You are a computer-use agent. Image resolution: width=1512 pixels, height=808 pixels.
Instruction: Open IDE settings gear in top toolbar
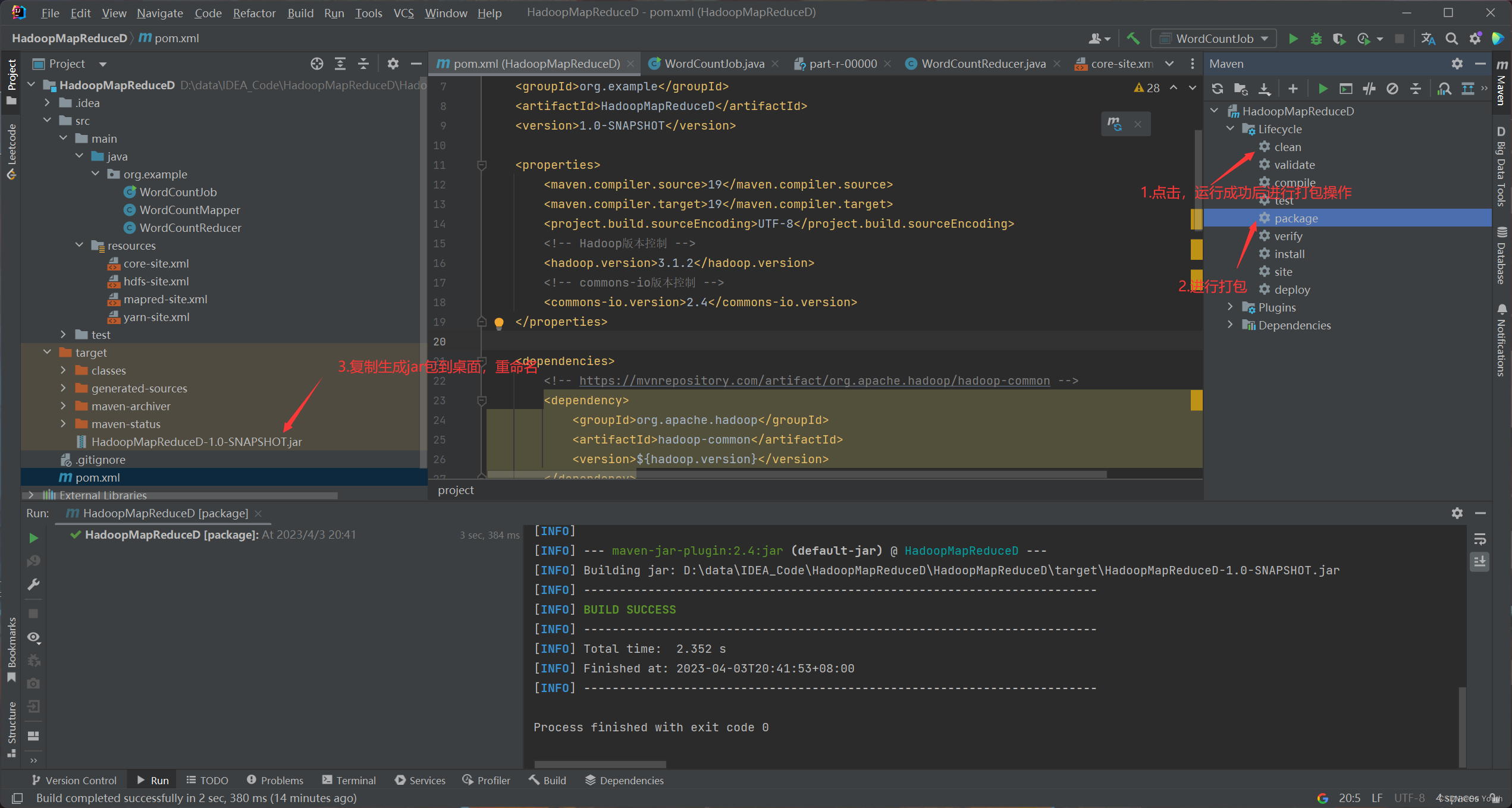tap(1475, 39)
